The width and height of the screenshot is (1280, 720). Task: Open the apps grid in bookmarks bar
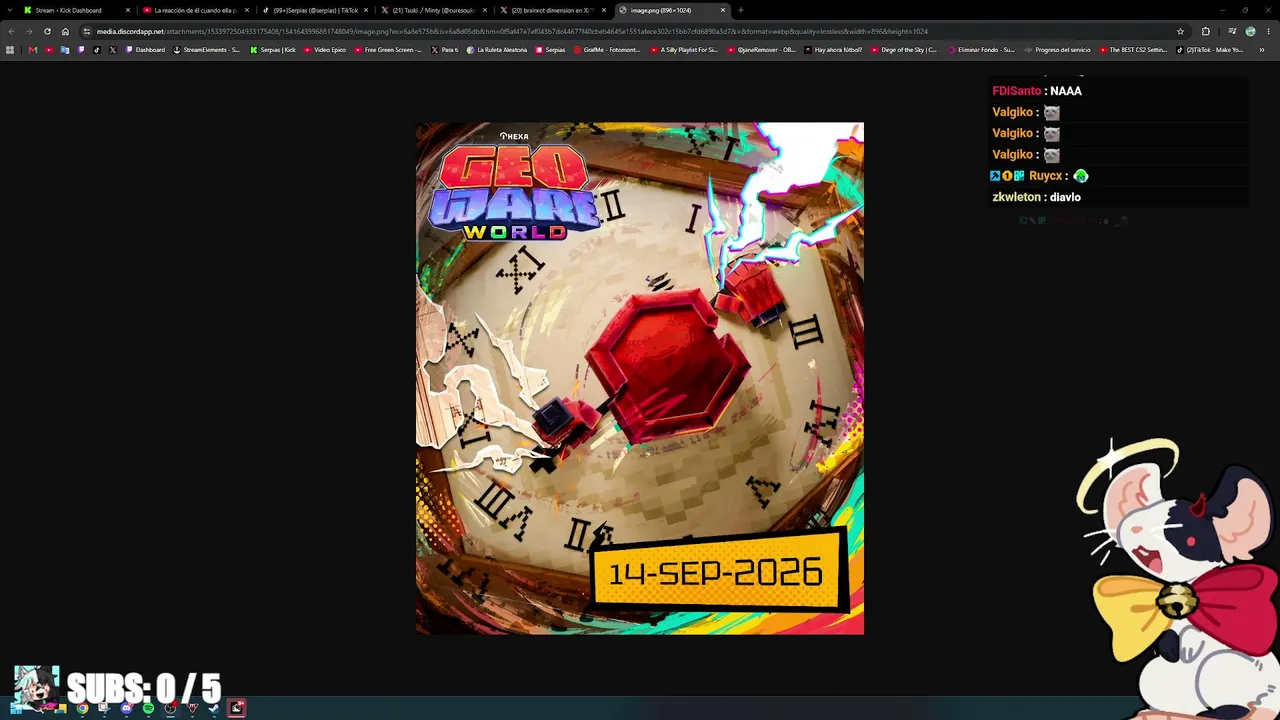click(x=10, y=50)
